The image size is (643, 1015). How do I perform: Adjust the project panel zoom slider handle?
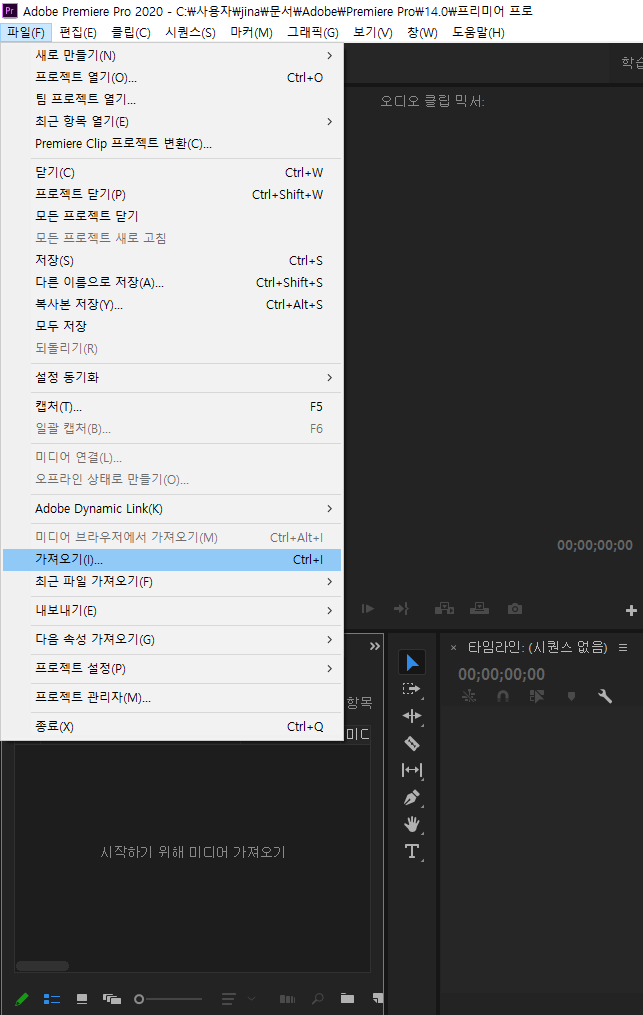click(139, 999)
